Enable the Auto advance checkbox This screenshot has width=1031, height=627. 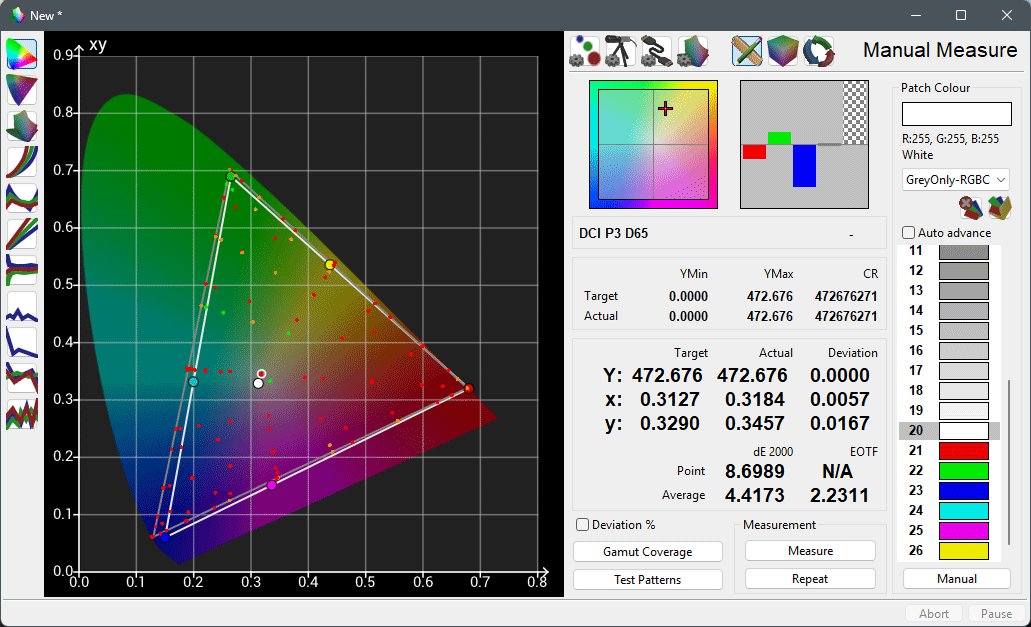pyautogui.click(x=909, y=232)
